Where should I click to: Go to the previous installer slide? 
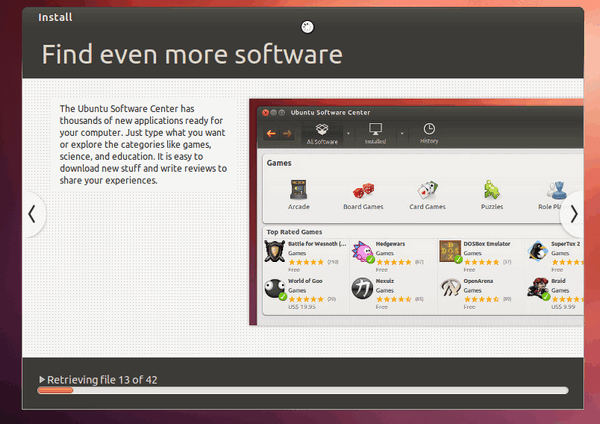32,213
